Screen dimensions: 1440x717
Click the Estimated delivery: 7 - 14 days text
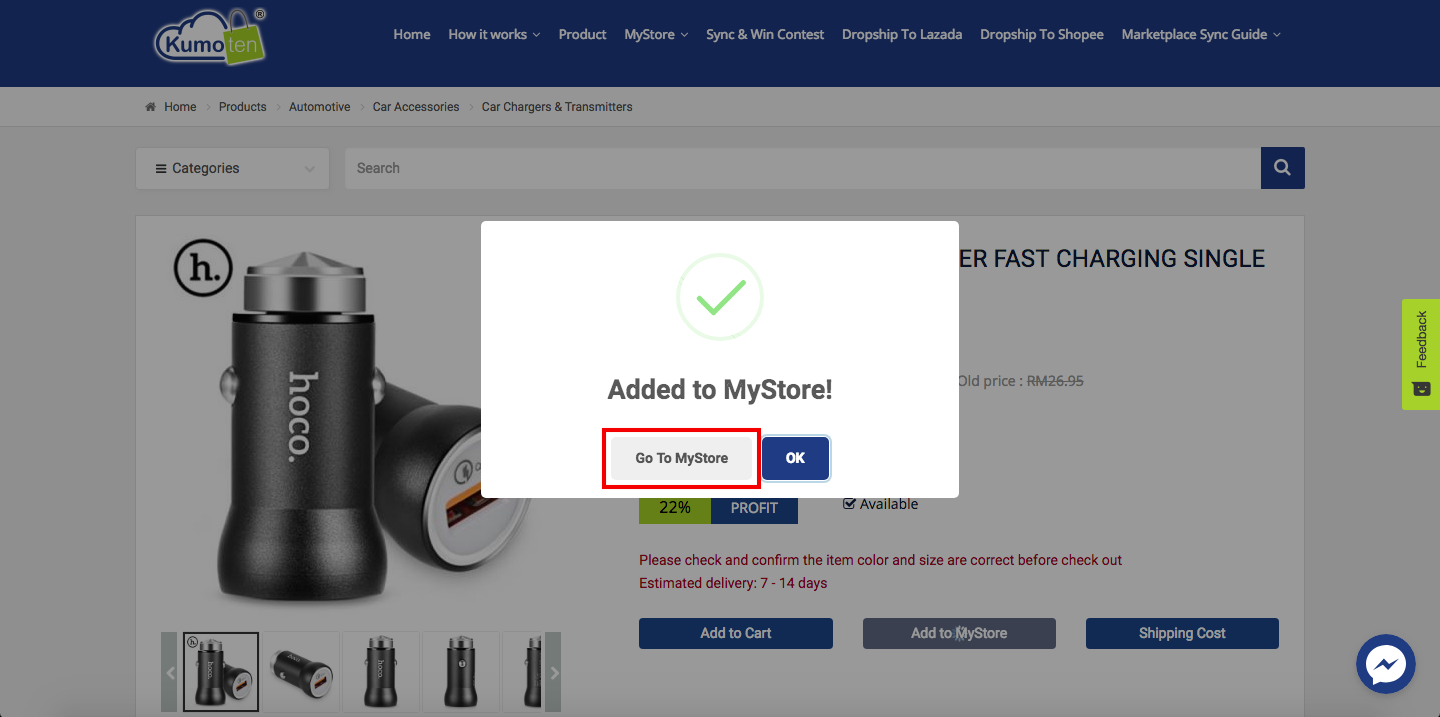733,583
